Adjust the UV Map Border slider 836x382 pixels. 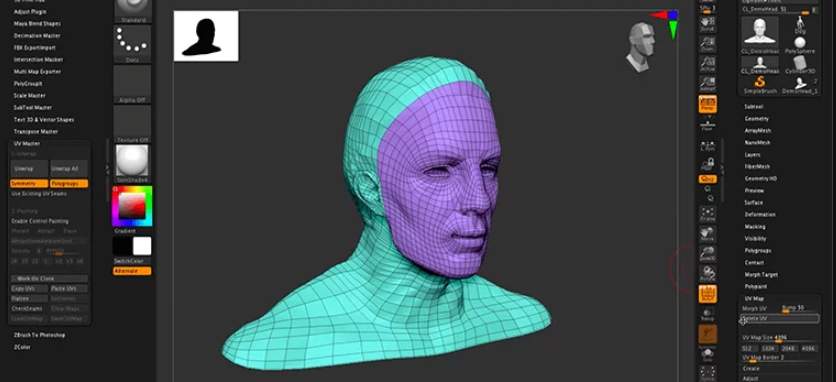[779, 358]
